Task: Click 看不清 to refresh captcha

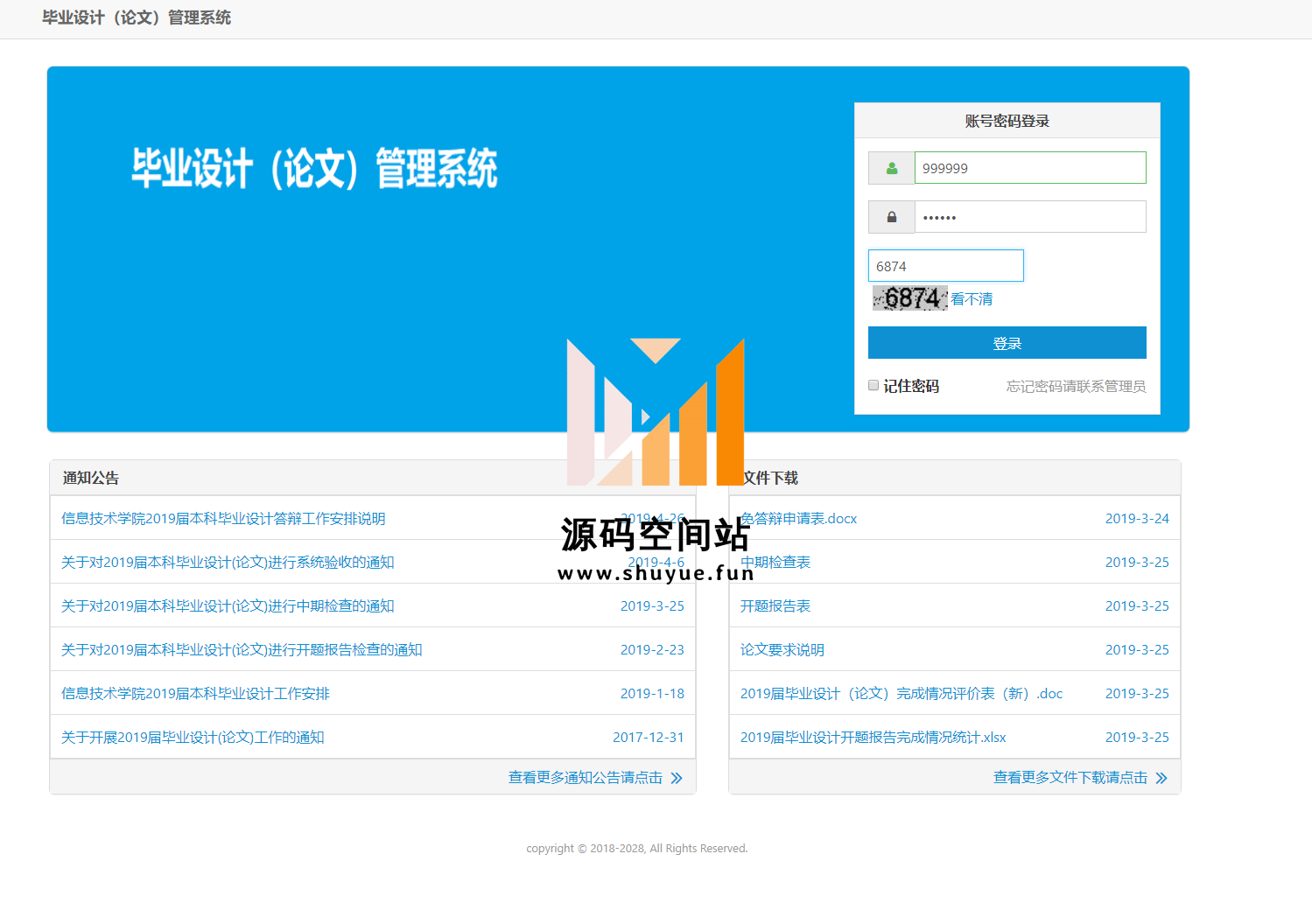Action: [x=972, y=299]
